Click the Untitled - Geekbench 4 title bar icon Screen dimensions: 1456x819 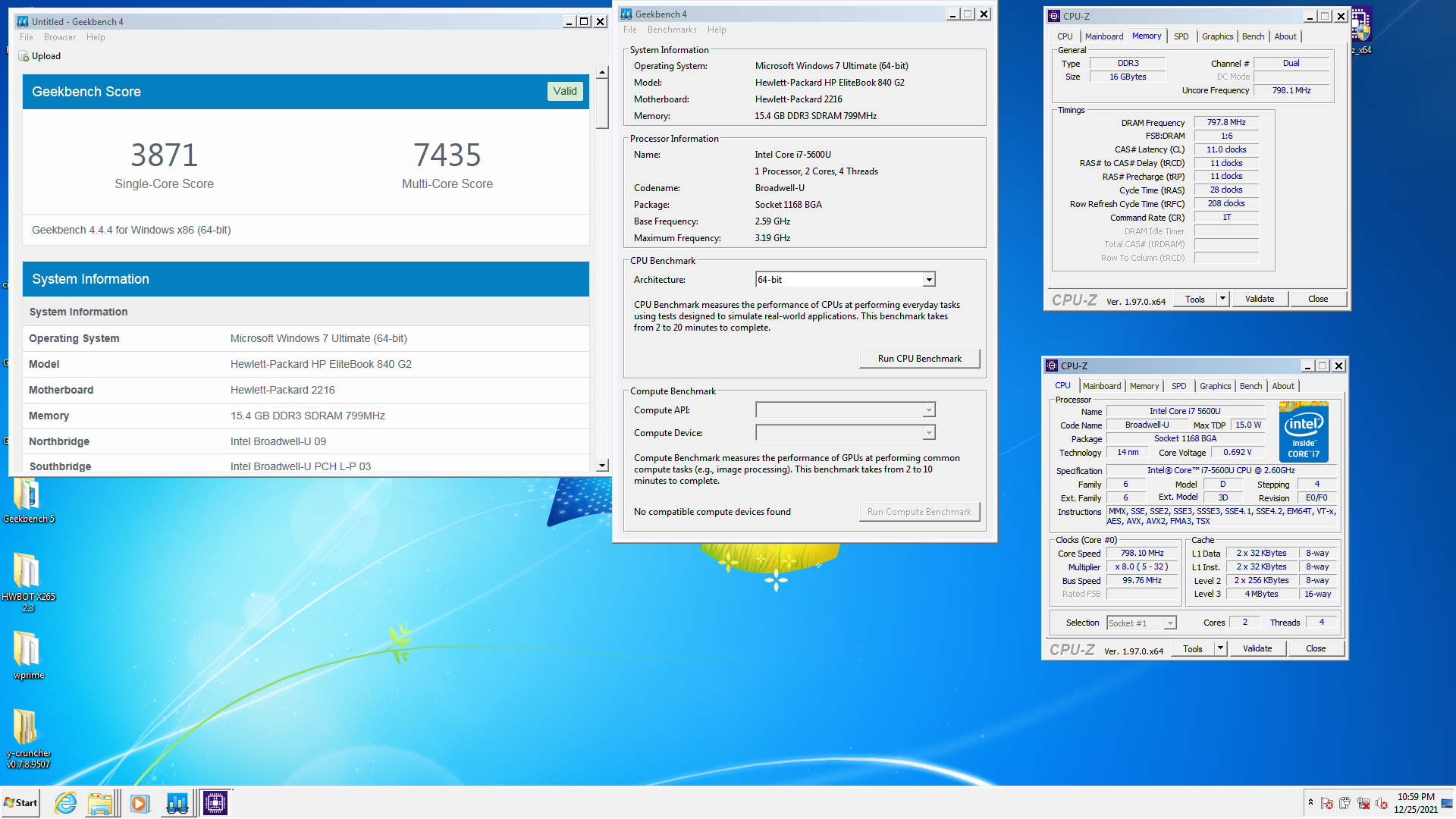(23, 22)
